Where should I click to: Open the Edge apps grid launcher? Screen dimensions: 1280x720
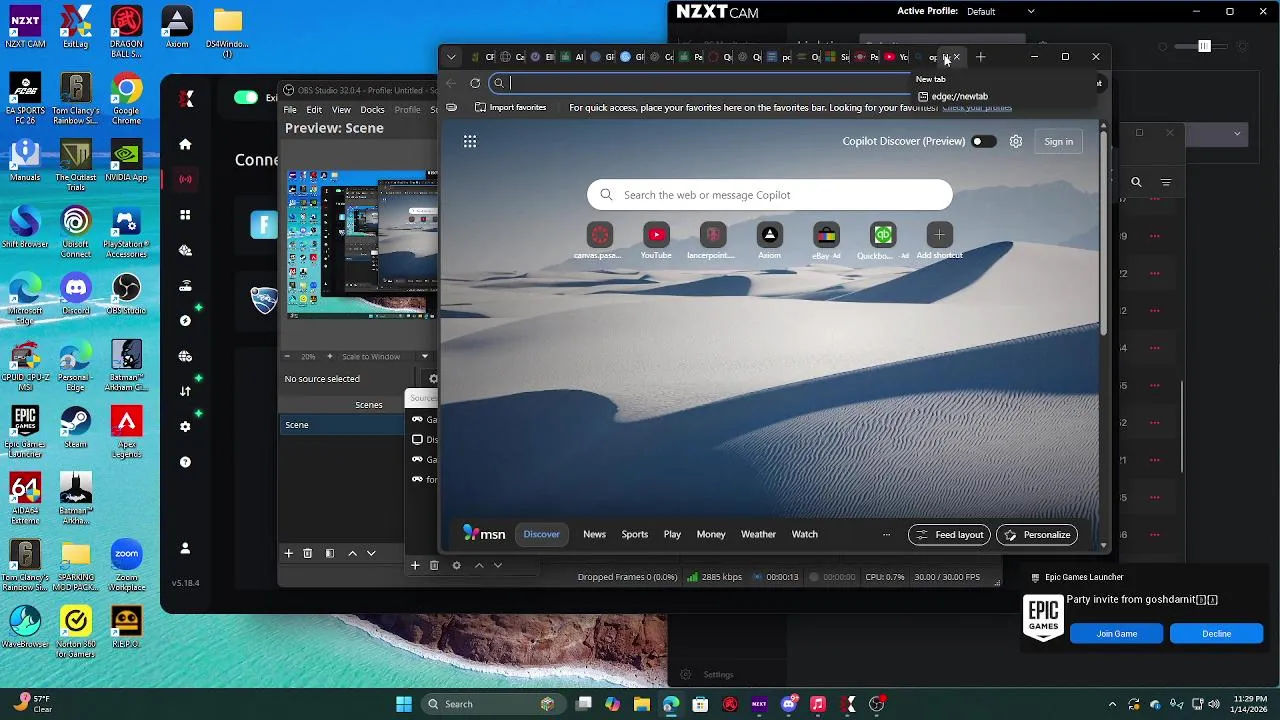point(470,141)
